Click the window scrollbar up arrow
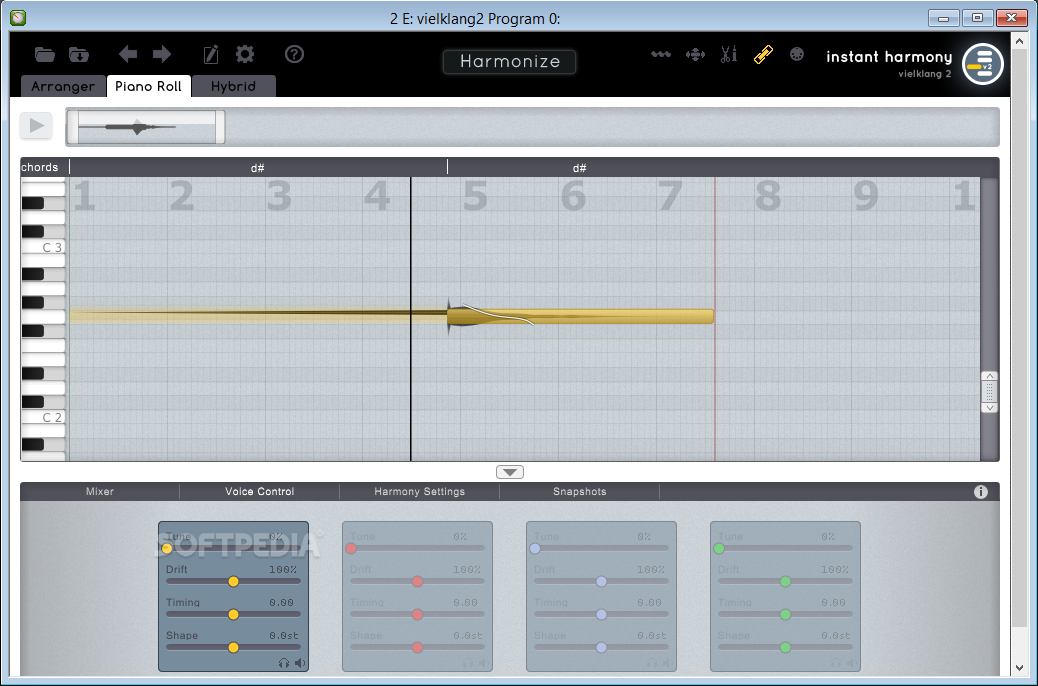The height and width of the screenshot is (686, 1038). tap(1019, 41)
